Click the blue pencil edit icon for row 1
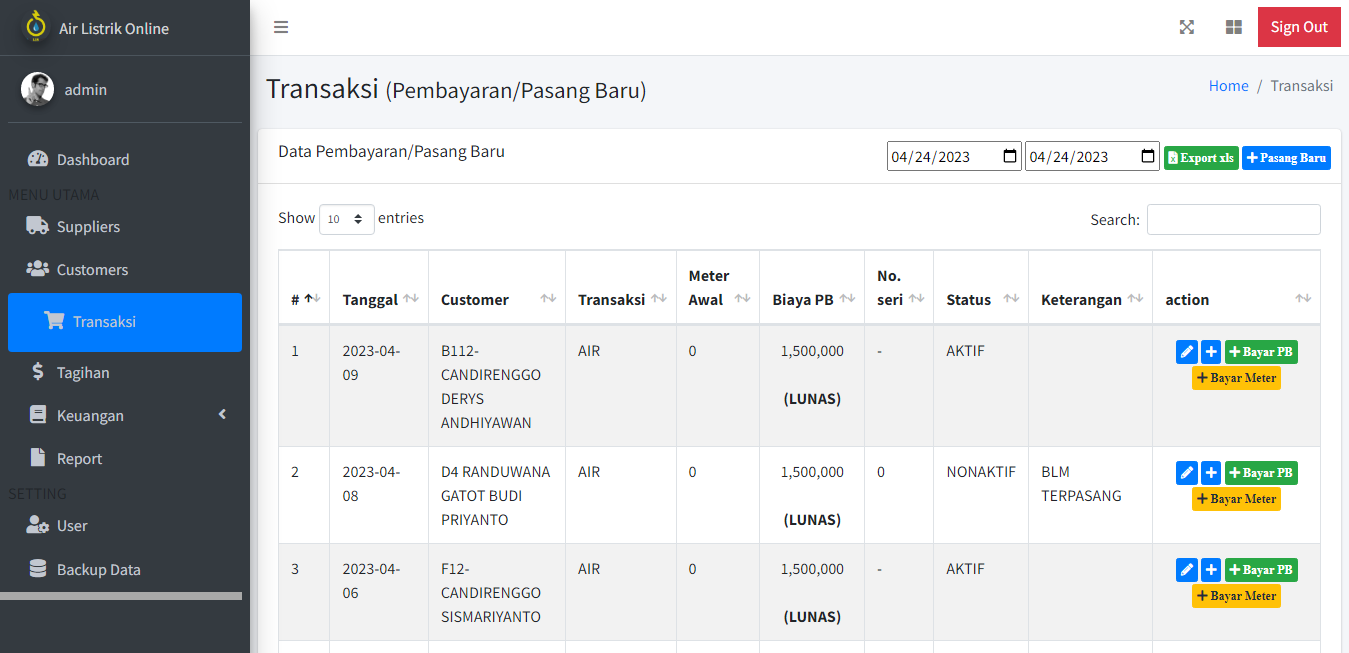1349x653 pixels. (1186, 352)
